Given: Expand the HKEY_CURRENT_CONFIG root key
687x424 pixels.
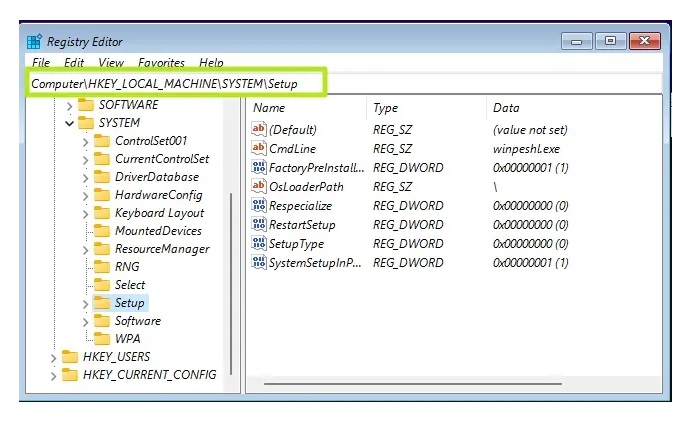Looking at the screenshot, I should tap(53, 376).
